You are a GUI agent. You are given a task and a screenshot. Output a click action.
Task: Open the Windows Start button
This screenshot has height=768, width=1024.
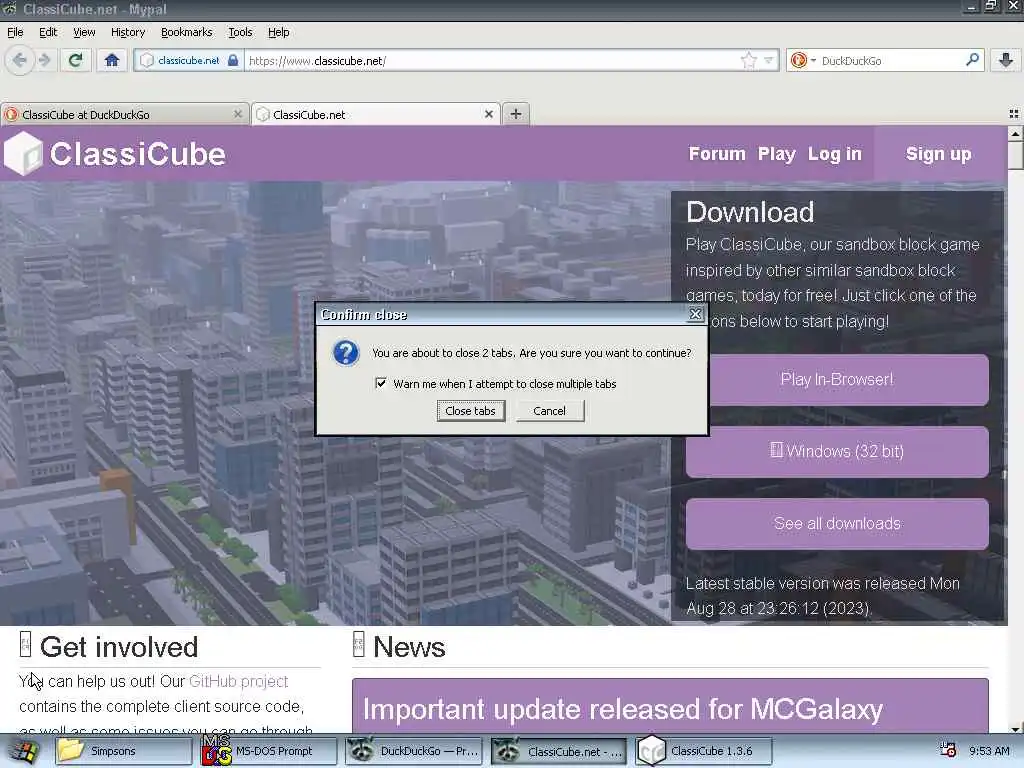coord(22,751)
